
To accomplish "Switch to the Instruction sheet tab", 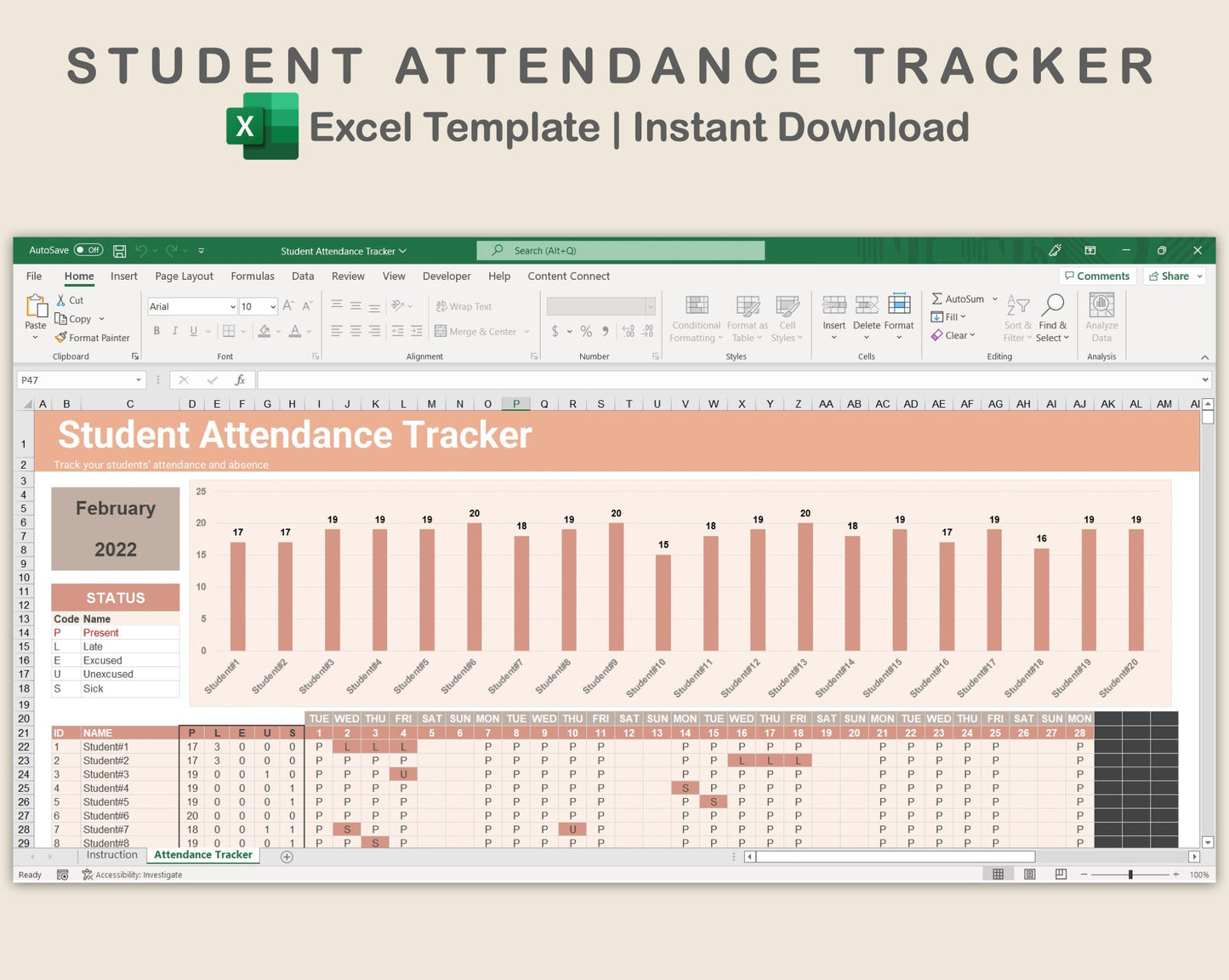I will tap(111, 855).
